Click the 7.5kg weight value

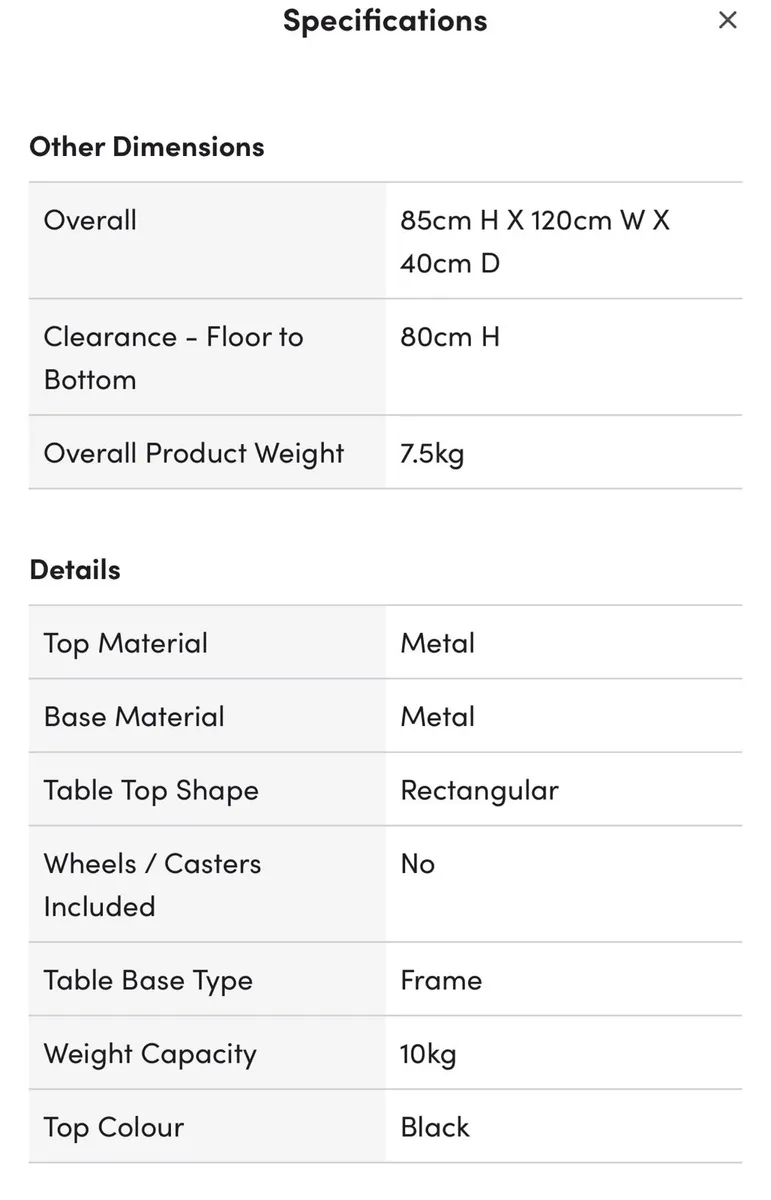[x=432, y=454]
